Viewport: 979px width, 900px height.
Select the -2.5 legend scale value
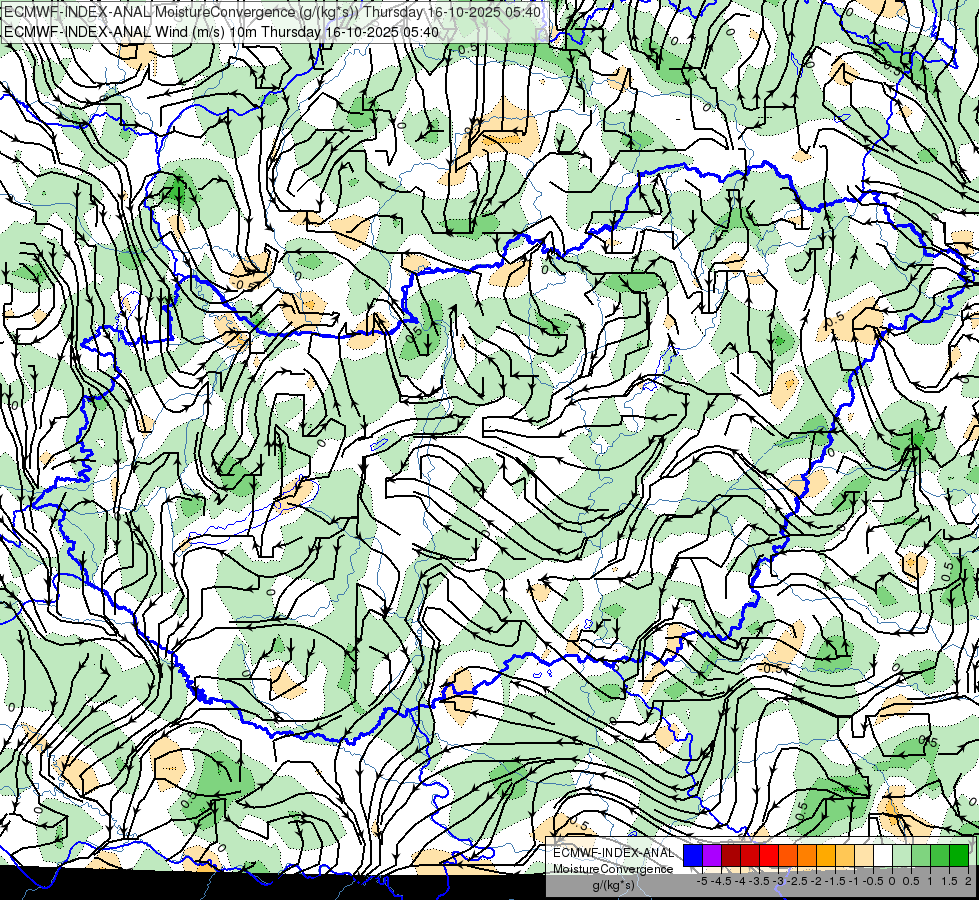tap(797, 881)
